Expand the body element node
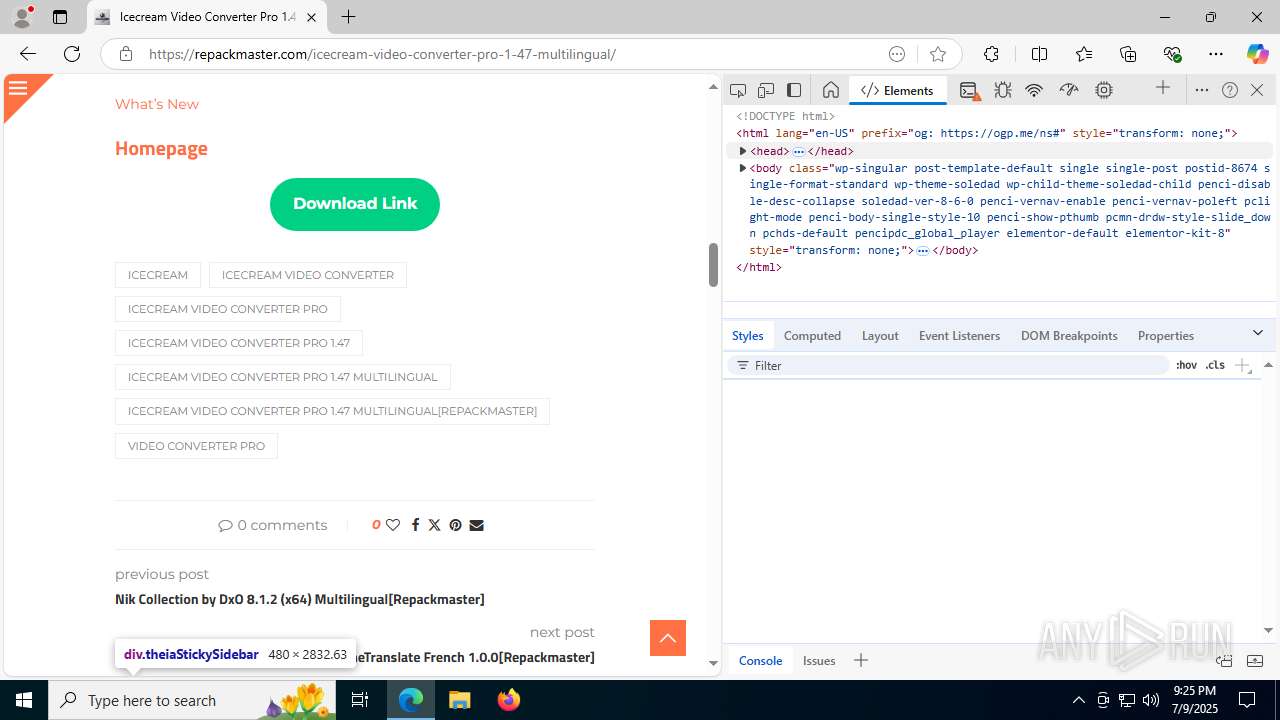Image resolution: width=1280 pixels, height=720 pixels. coord(743,168)
